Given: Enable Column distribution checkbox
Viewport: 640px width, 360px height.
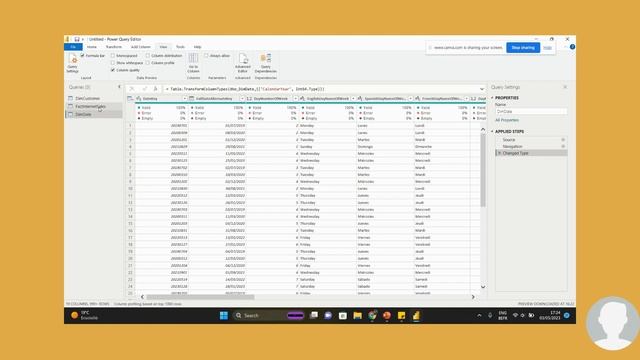Looking at the screenshot, I should (x=148, y=56).
